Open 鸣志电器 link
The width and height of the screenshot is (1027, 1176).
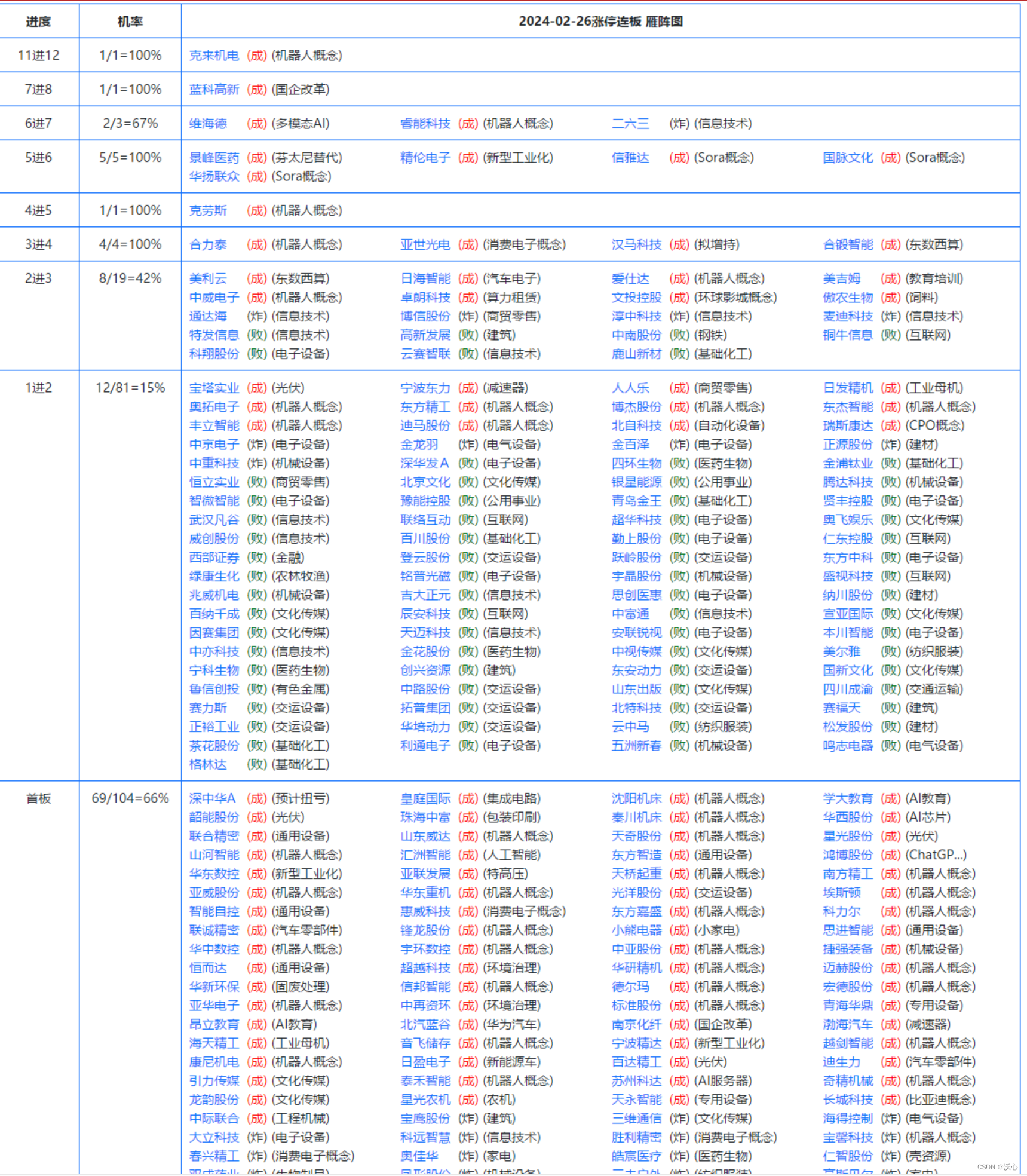[x=848, y=746]
